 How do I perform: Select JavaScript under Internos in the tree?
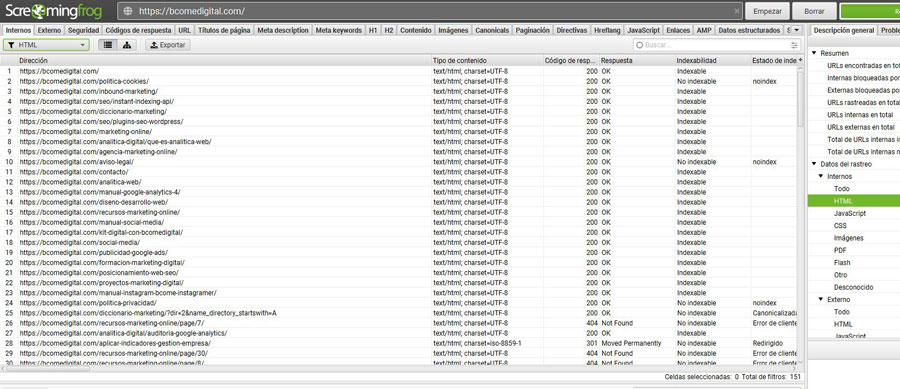[x=850, y=213]
